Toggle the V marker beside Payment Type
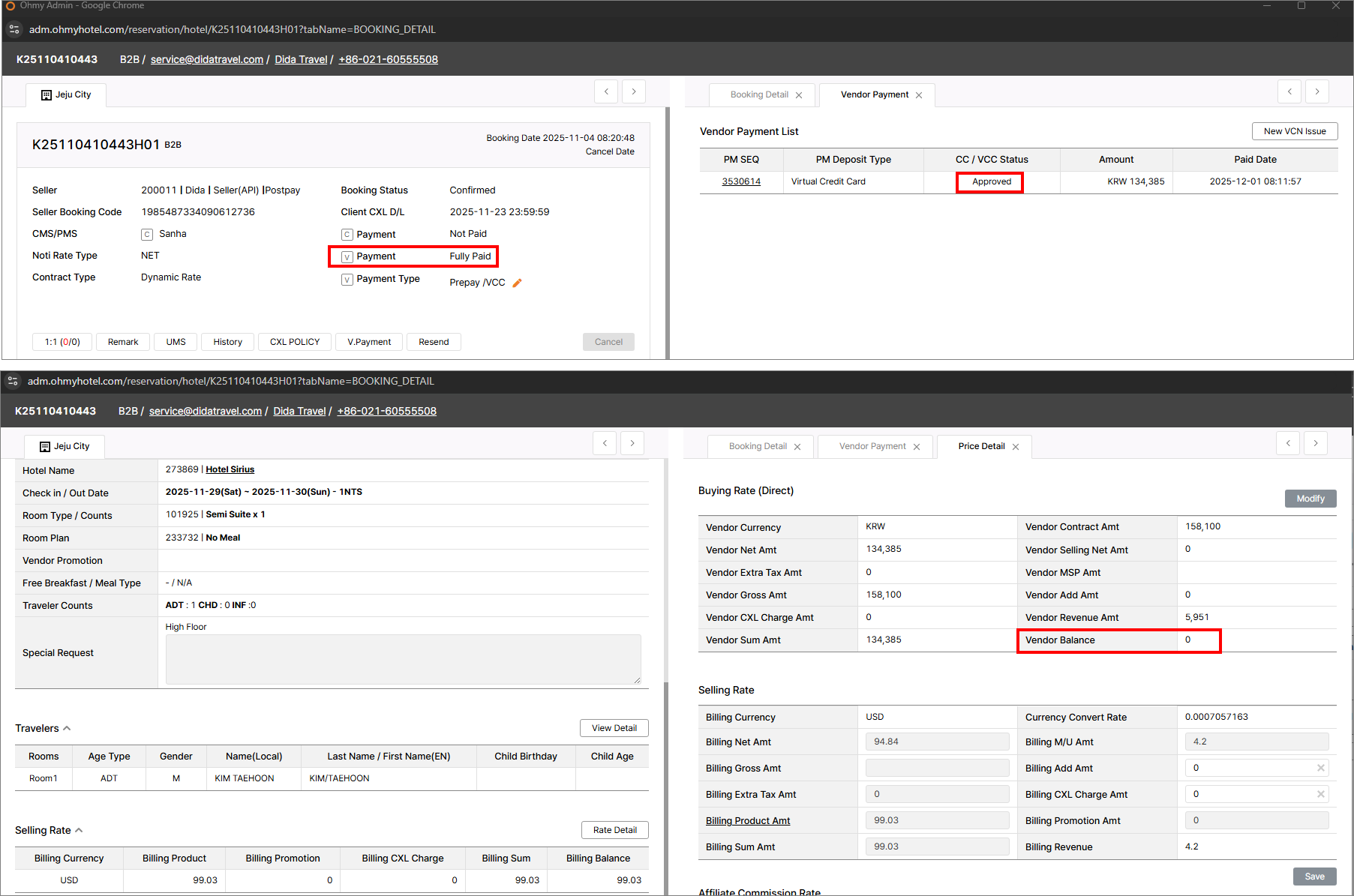Viewport: 1354px width, 896px height. 347,280
